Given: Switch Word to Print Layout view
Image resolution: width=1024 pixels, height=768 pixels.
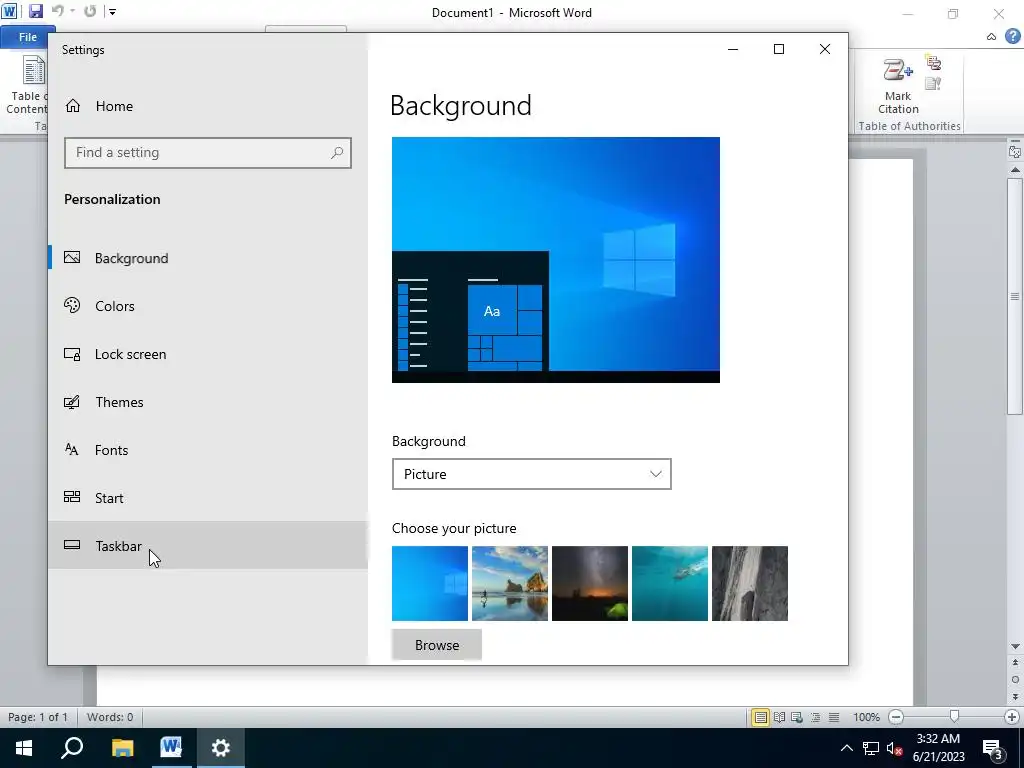Looking at the screenshot, I should pyautogui.click(x=760, y=717).
